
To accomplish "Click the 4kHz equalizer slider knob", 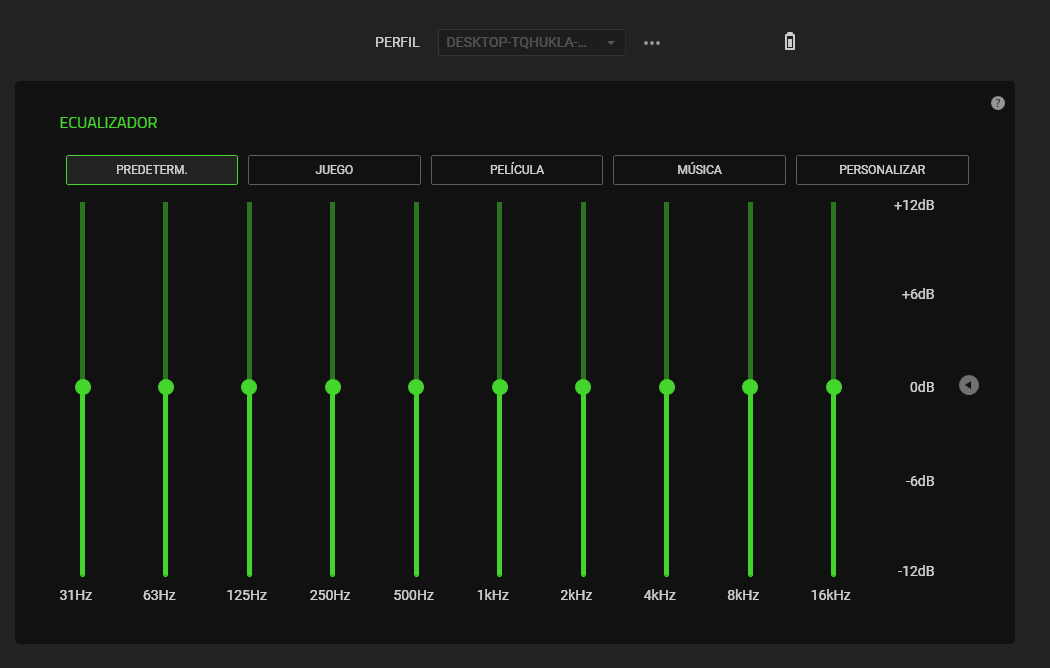I will 667,387.
